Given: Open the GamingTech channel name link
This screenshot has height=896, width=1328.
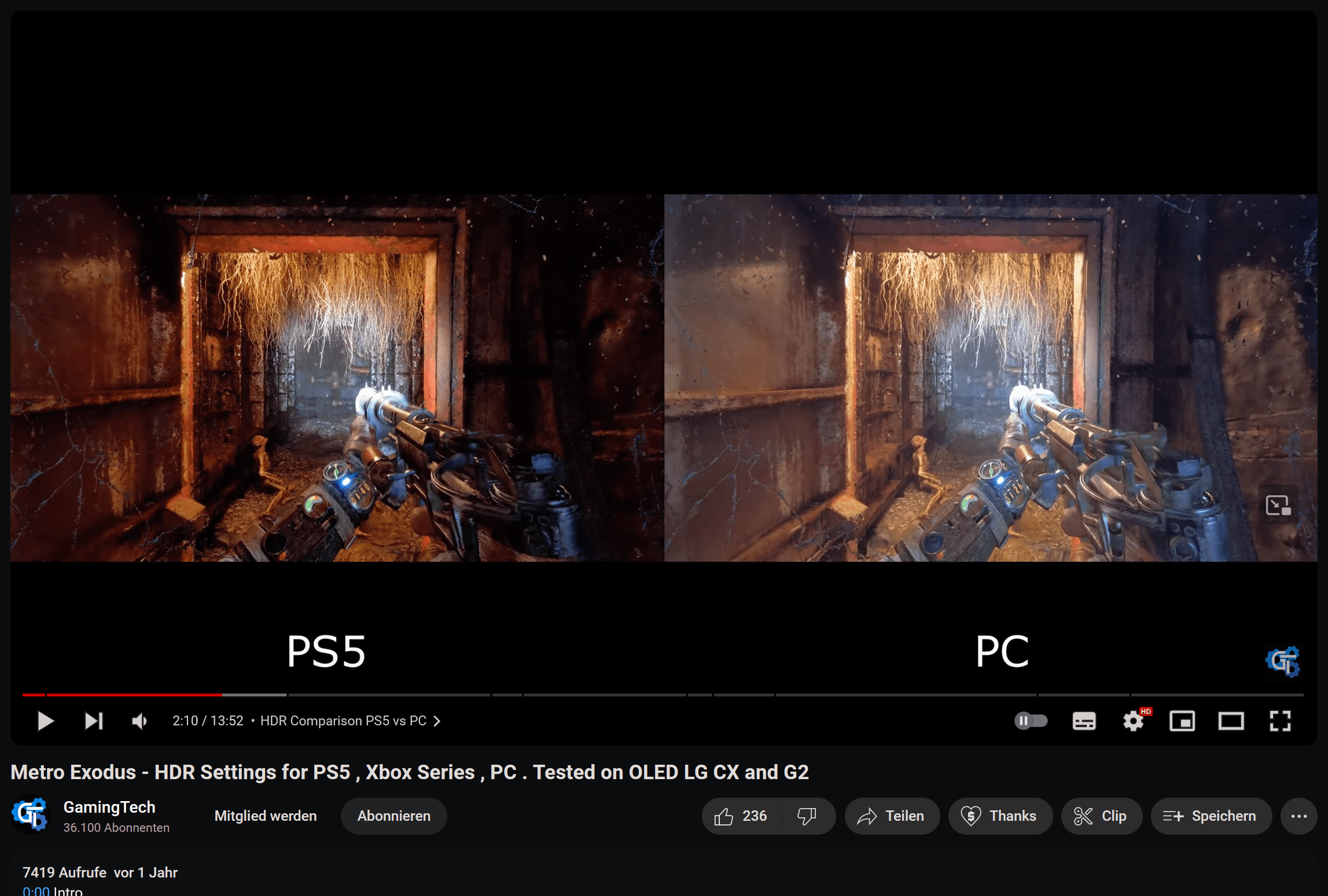Looking at the screenshot, I should click(x=109, y=807).
